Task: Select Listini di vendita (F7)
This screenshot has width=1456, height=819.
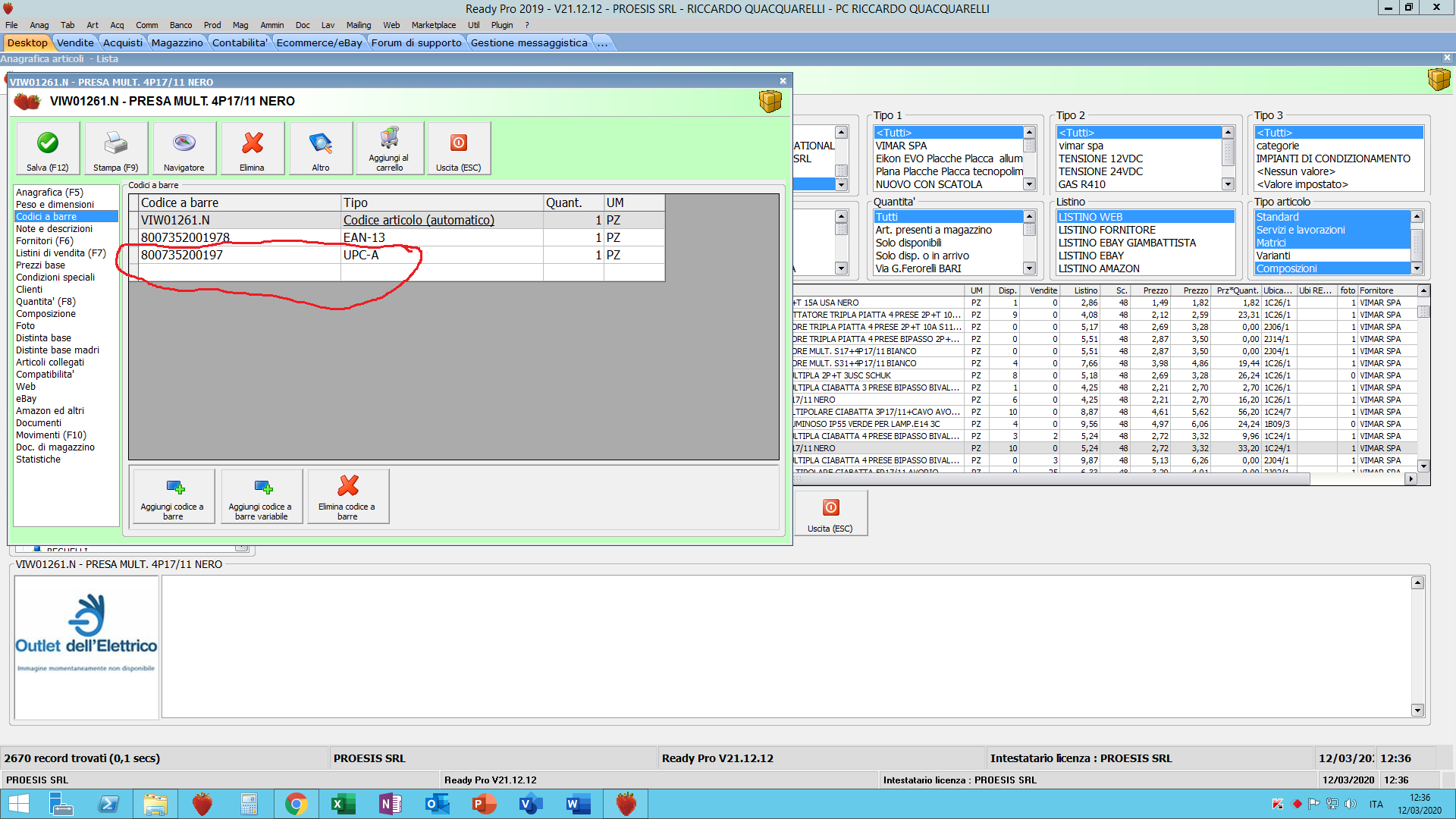Action: pos(61,253)
